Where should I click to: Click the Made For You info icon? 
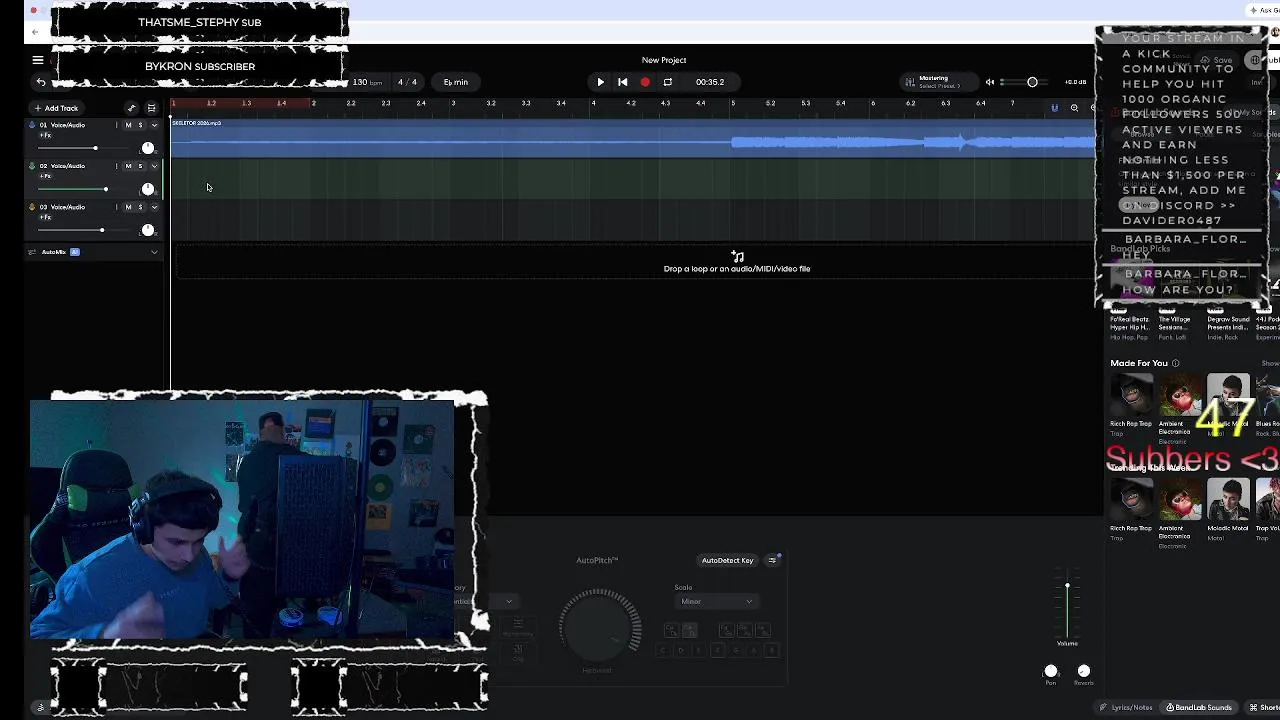pyautogui.click(x=1176, y=363)
